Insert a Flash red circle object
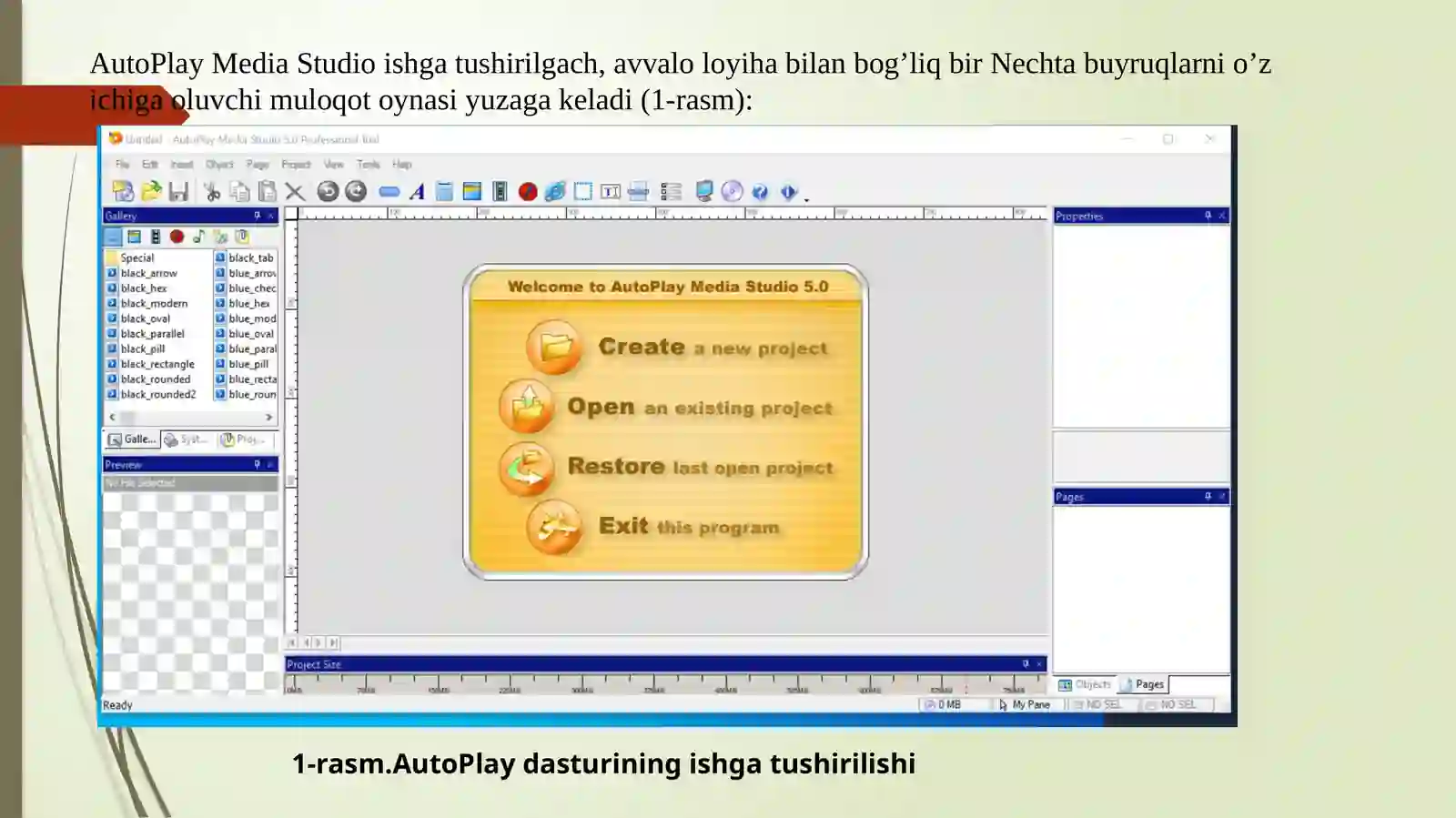The width and height of the screenshot is (1456, 818). pos(528,191)
